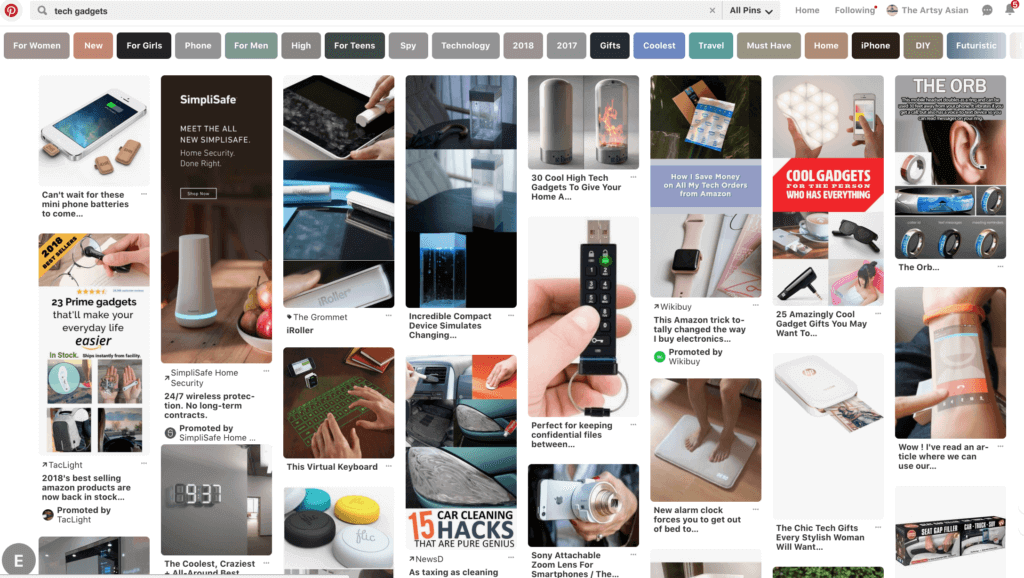The height and width of the screenshot is (578, 1024).
Task: Select the teal Travel filter chip
Action: pos(711,46)
